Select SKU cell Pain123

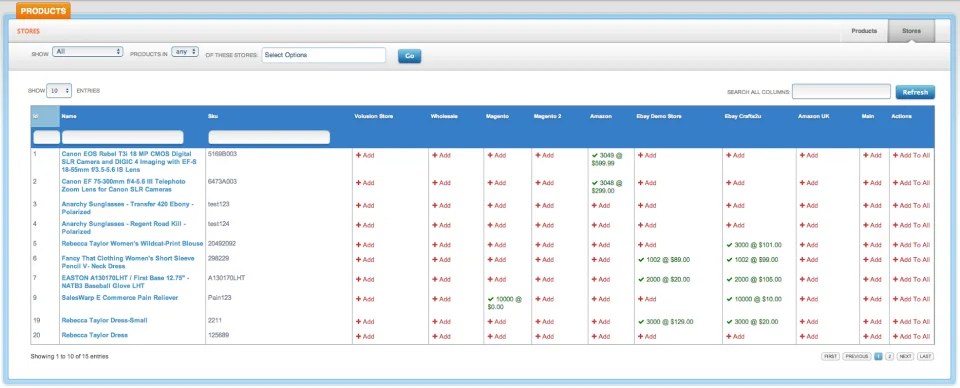coord(220,298)
